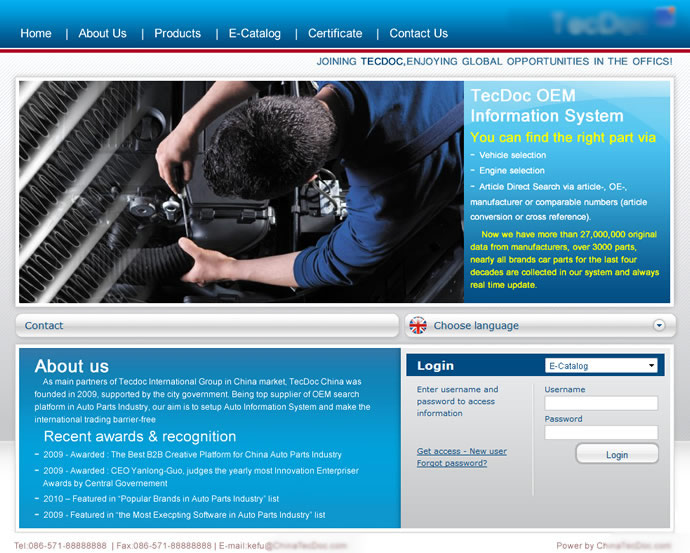Go to the About Us page
The height and width of the screenshot is (553, 690).
tap(103, 33)
